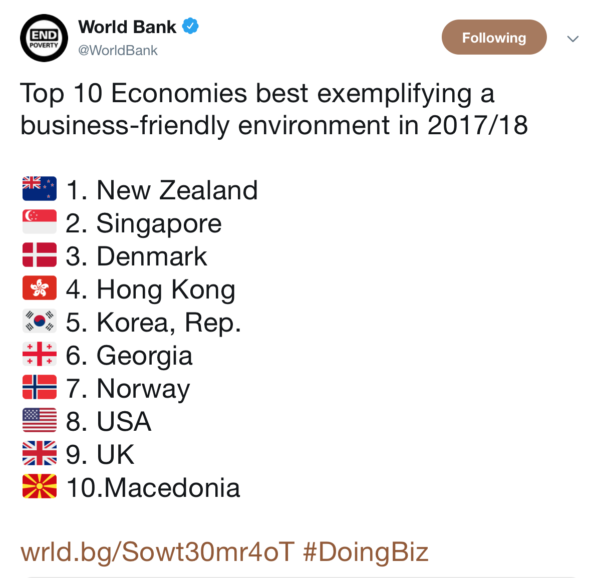Viewport: 600px width, 578px height.
Task: Open the tweet options chevron menu
Action: point(573,38)
